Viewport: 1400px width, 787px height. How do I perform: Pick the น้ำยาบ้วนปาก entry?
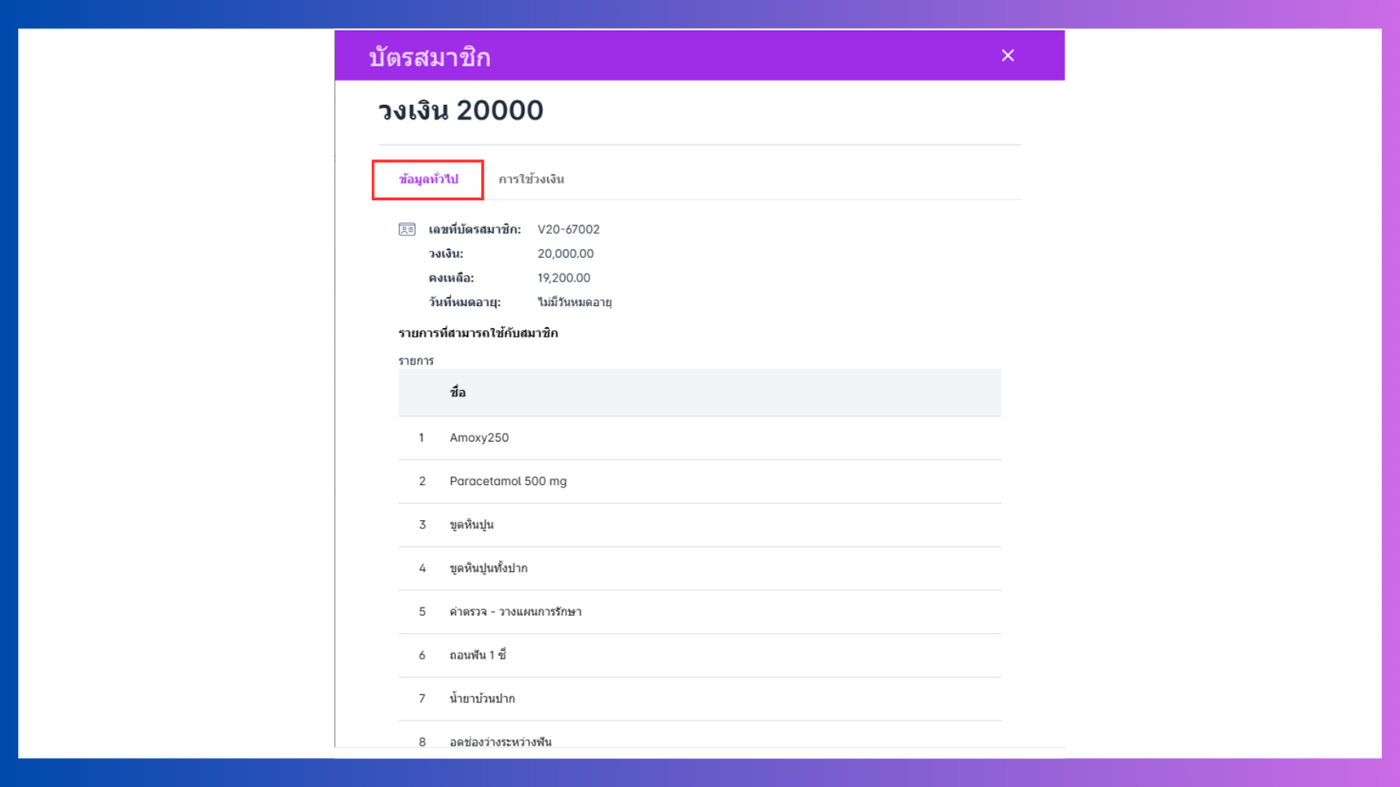(482, 699)
